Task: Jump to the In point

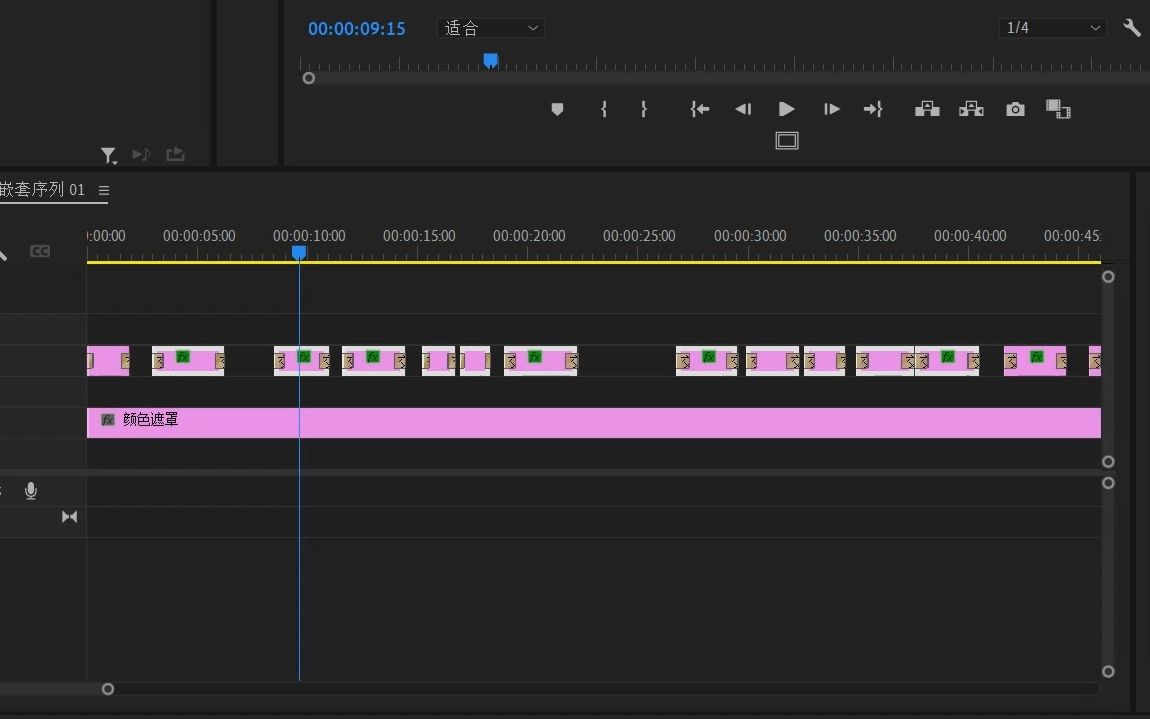Action: click(x=700, y=109)
